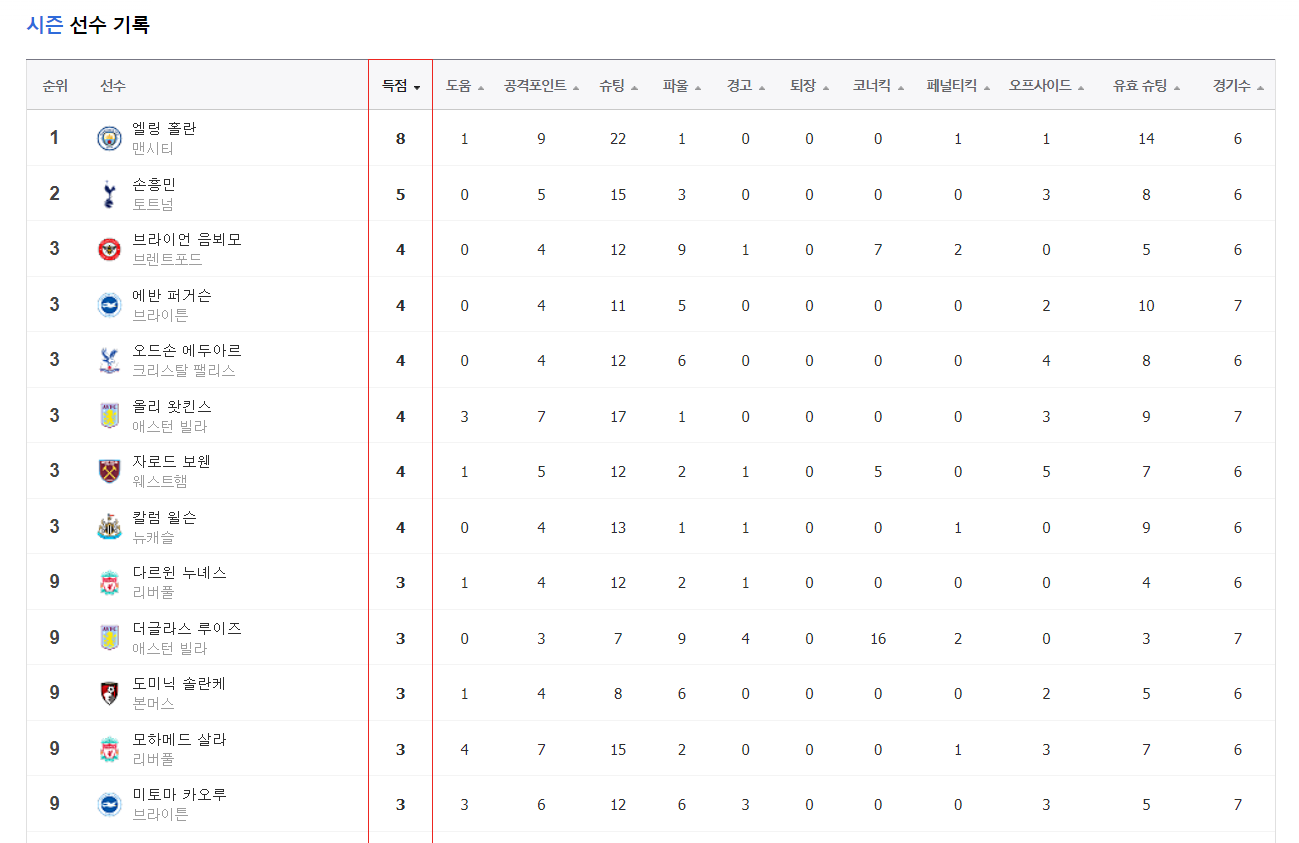This screenshot has height=843, width=1299.
Task: Click the Brighton badge beside 에반 퍼거슨
Action: click(109, 305)
